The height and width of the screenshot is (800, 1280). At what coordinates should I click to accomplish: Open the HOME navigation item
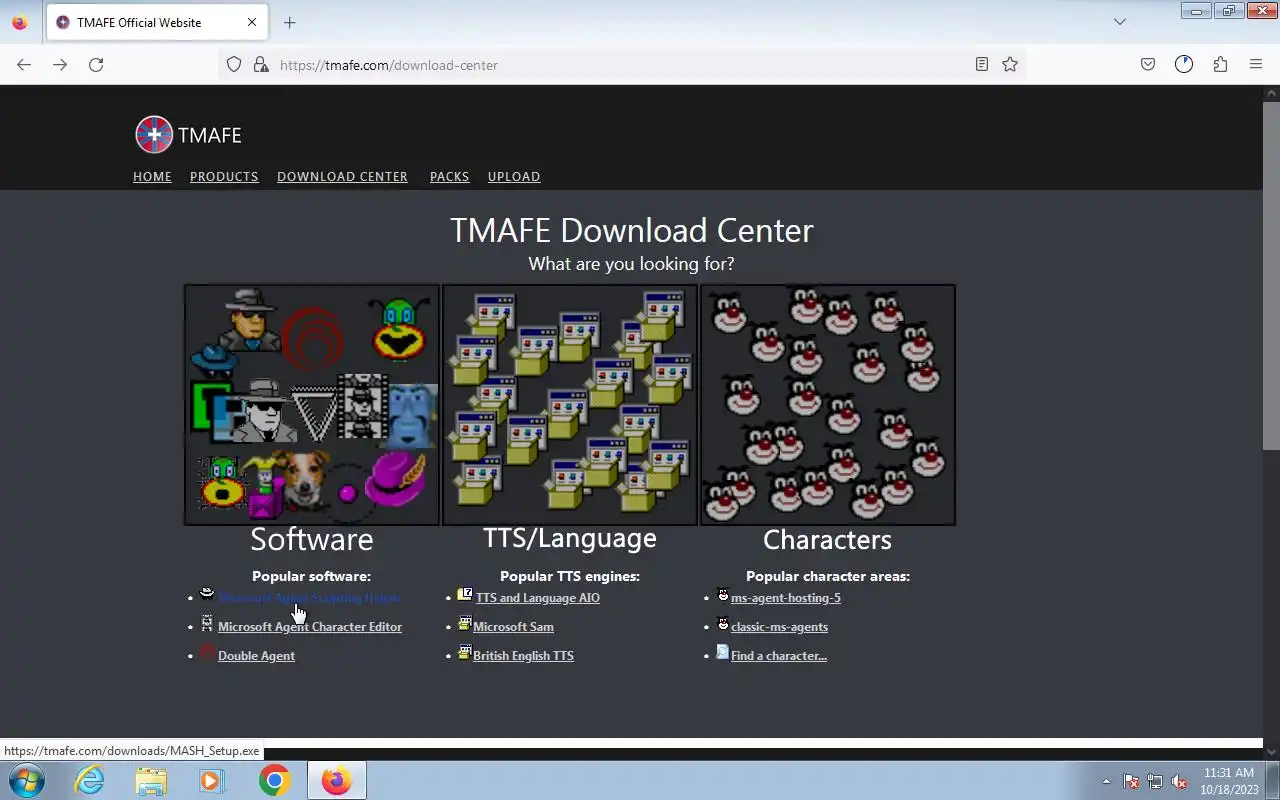152,177
